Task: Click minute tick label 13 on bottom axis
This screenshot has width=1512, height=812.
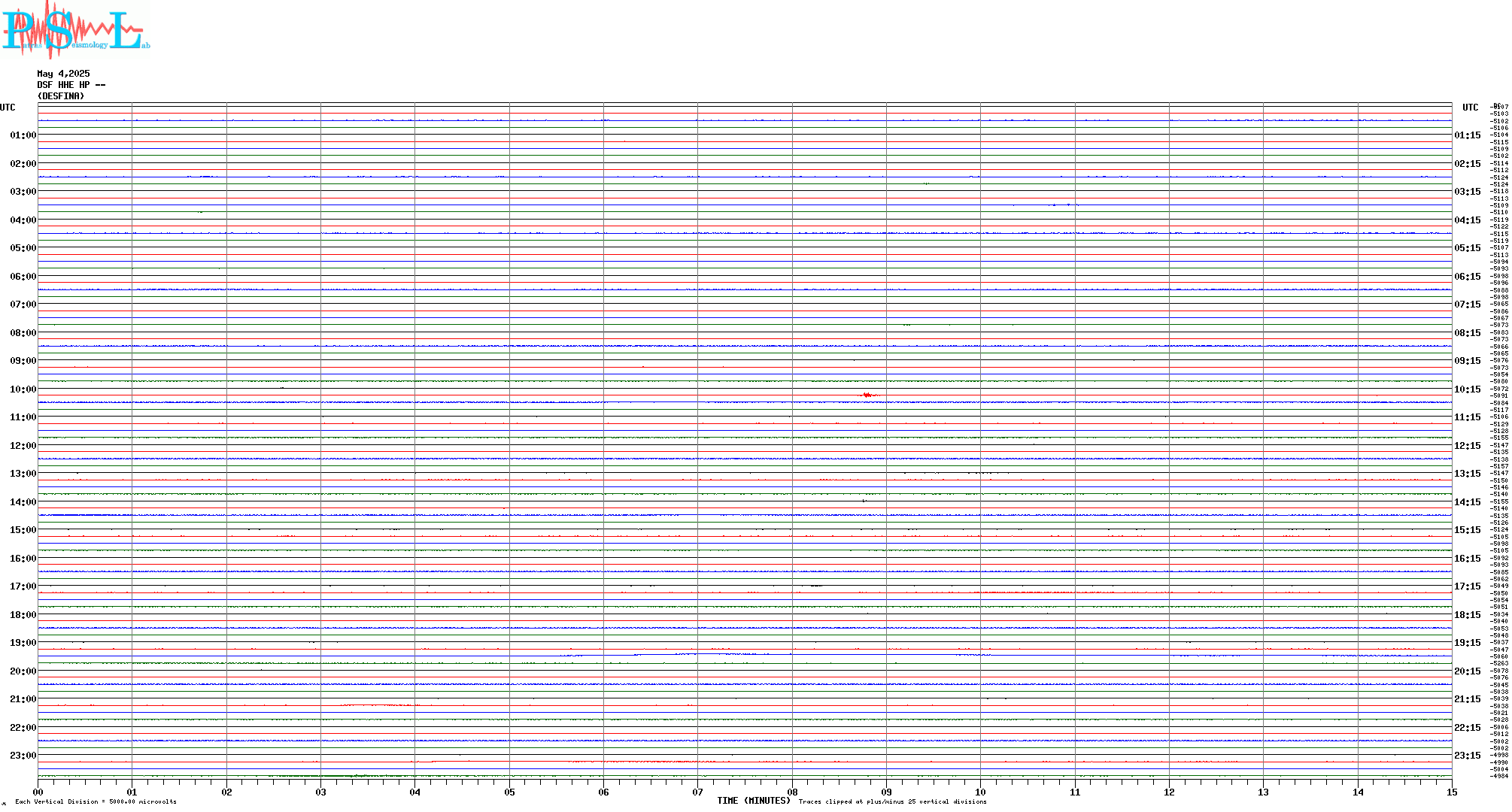Action: pyautogui.click(x=1264, y=792)
